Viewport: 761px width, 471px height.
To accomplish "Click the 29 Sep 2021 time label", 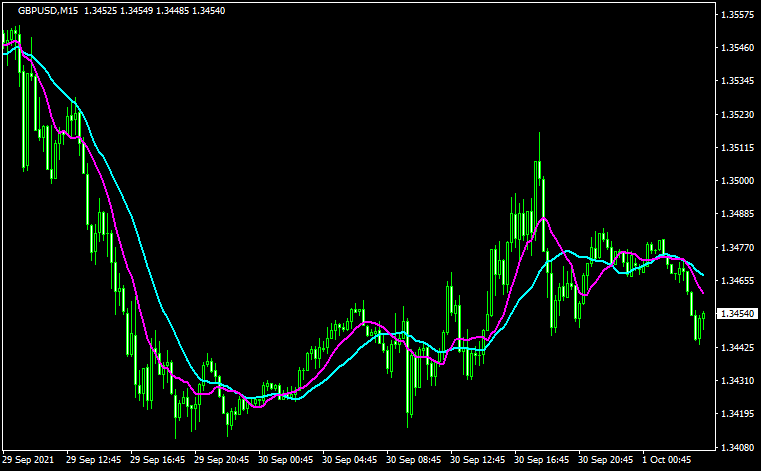I will pyautogui.click(x=28, y=459).
